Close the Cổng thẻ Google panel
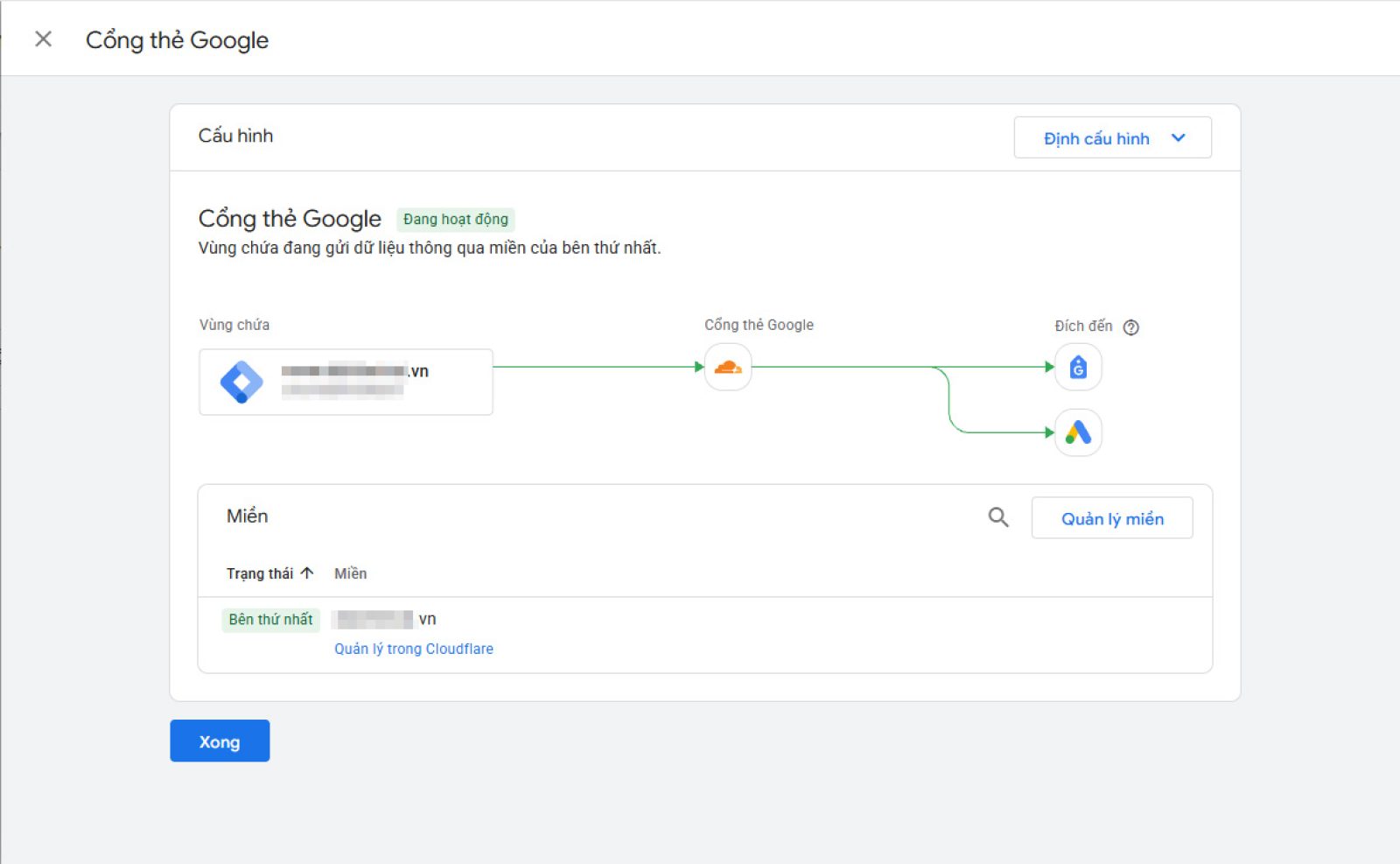Viewport: 1400px width, 864px height. [x=43, y=39]
